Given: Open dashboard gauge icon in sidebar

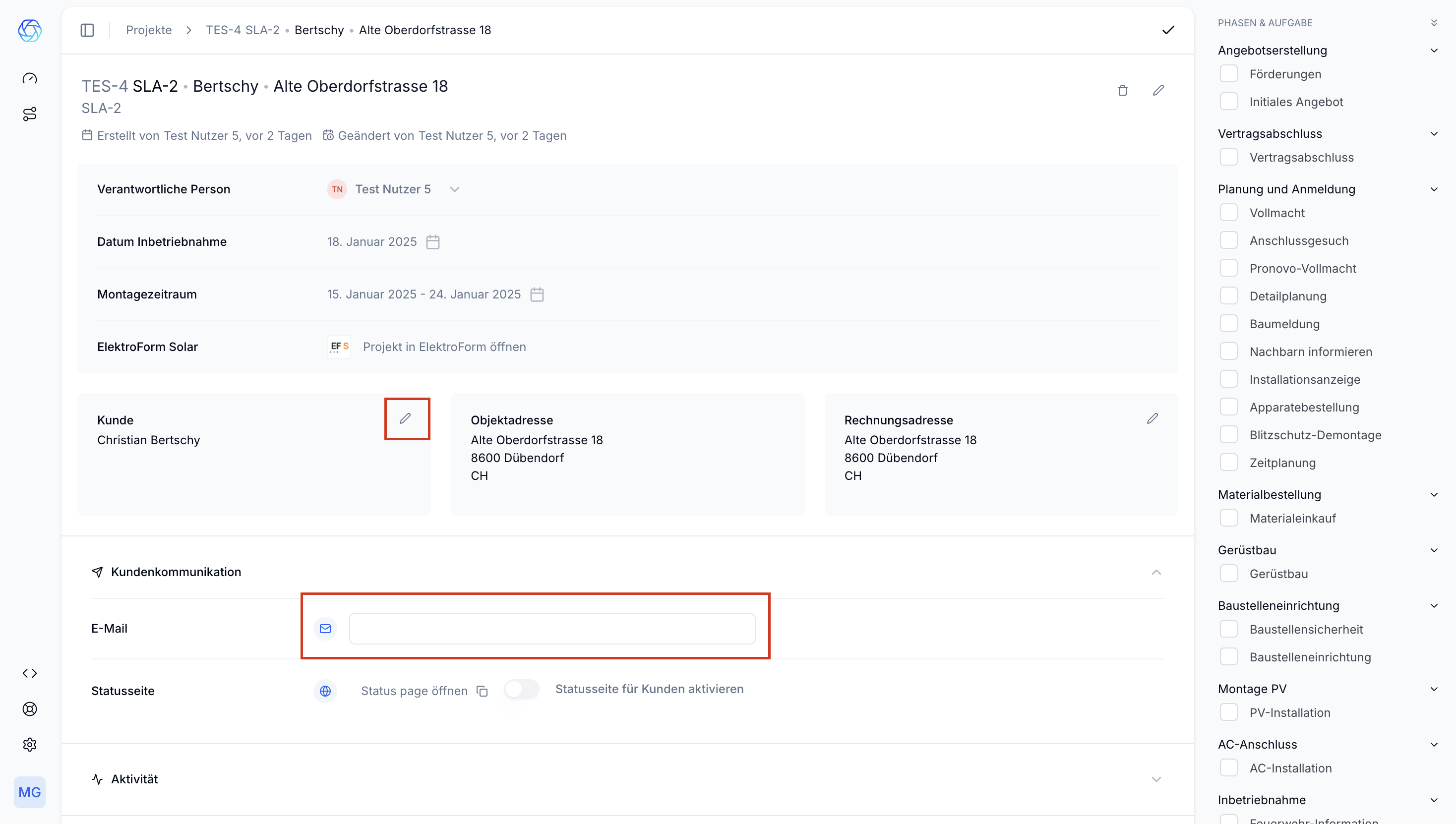Looking at the screenshot, I should coord(29,78).
